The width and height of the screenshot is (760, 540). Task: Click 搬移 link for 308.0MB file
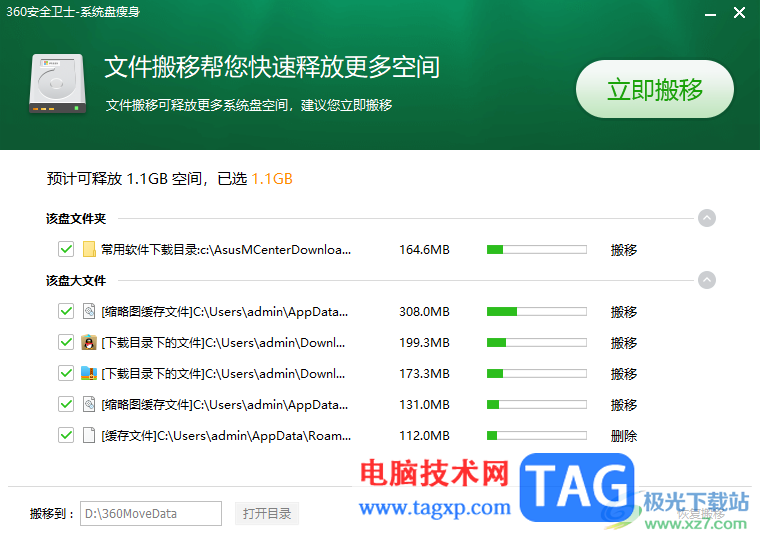[623, 312]
